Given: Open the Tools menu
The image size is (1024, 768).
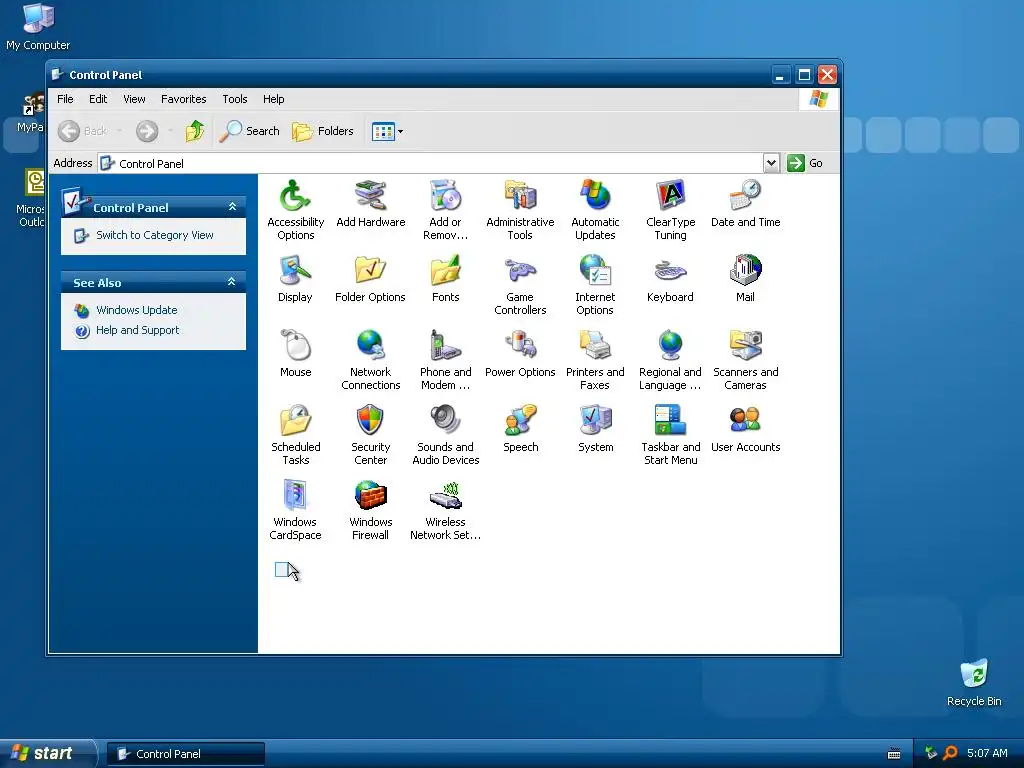Looking at the screenshot, I should 234,99.
